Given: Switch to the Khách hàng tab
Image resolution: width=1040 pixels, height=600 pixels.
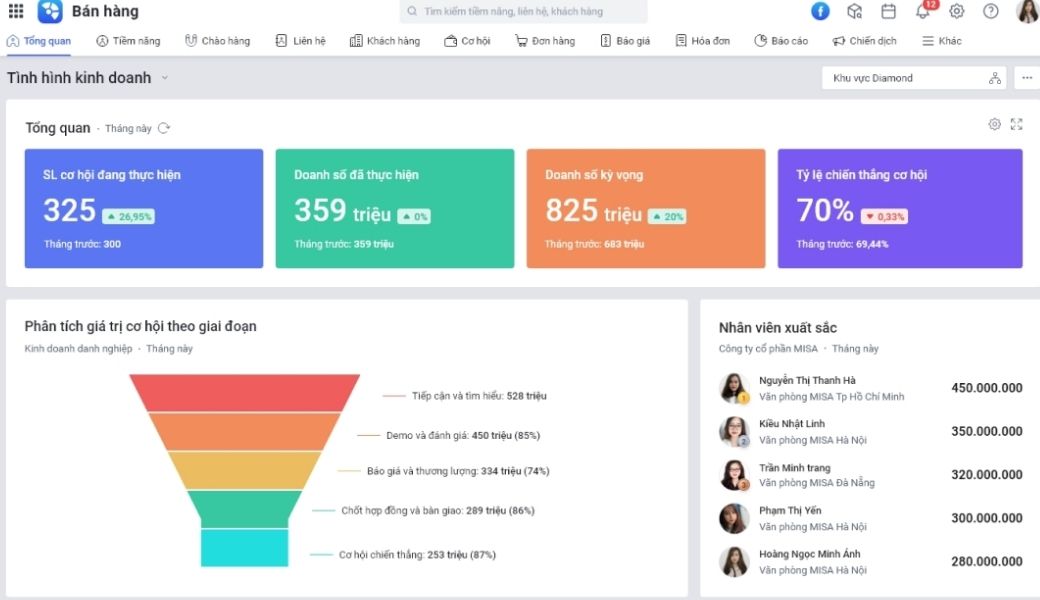Looking at the screenshot, I should coord(385,41).
